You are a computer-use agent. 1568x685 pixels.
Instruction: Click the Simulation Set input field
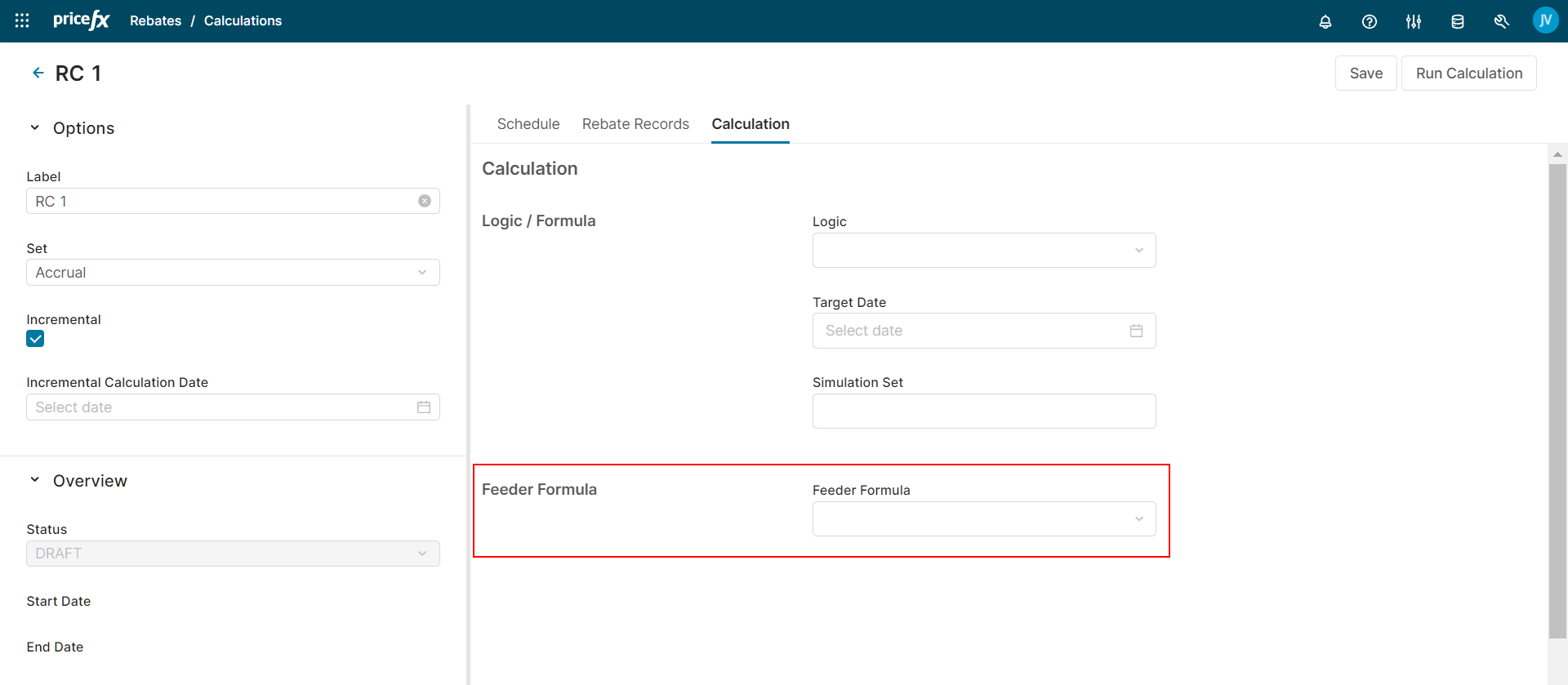[983, 411]
